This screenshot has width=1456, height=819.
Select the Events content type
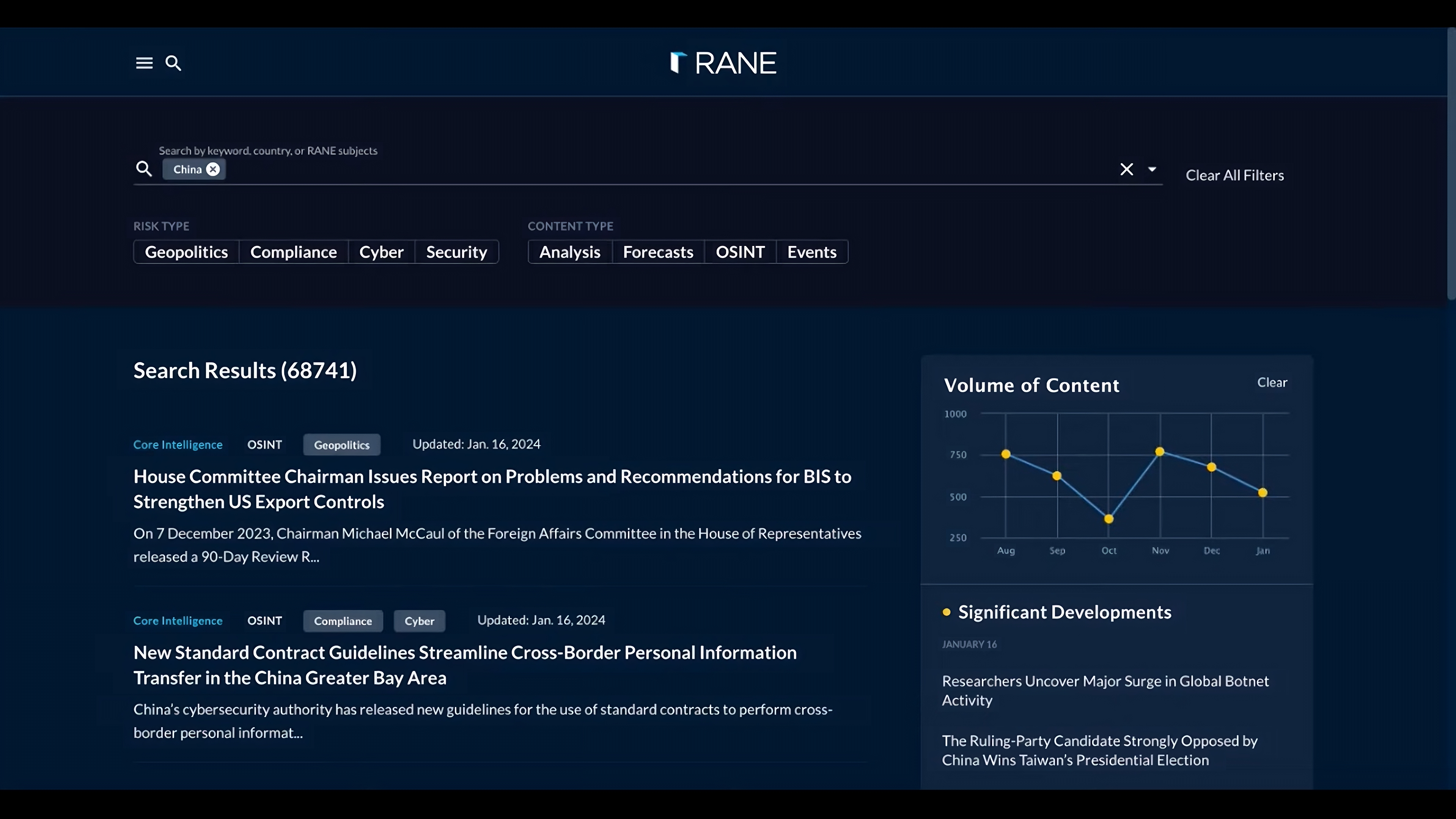point(812,252)
